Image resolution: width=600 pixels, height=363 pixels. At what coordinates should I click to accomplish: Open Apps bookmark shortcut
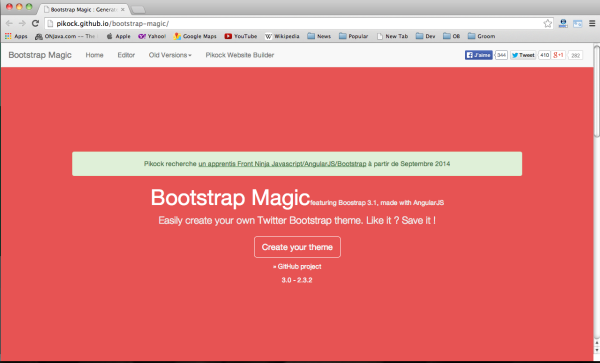click(16, 36)
